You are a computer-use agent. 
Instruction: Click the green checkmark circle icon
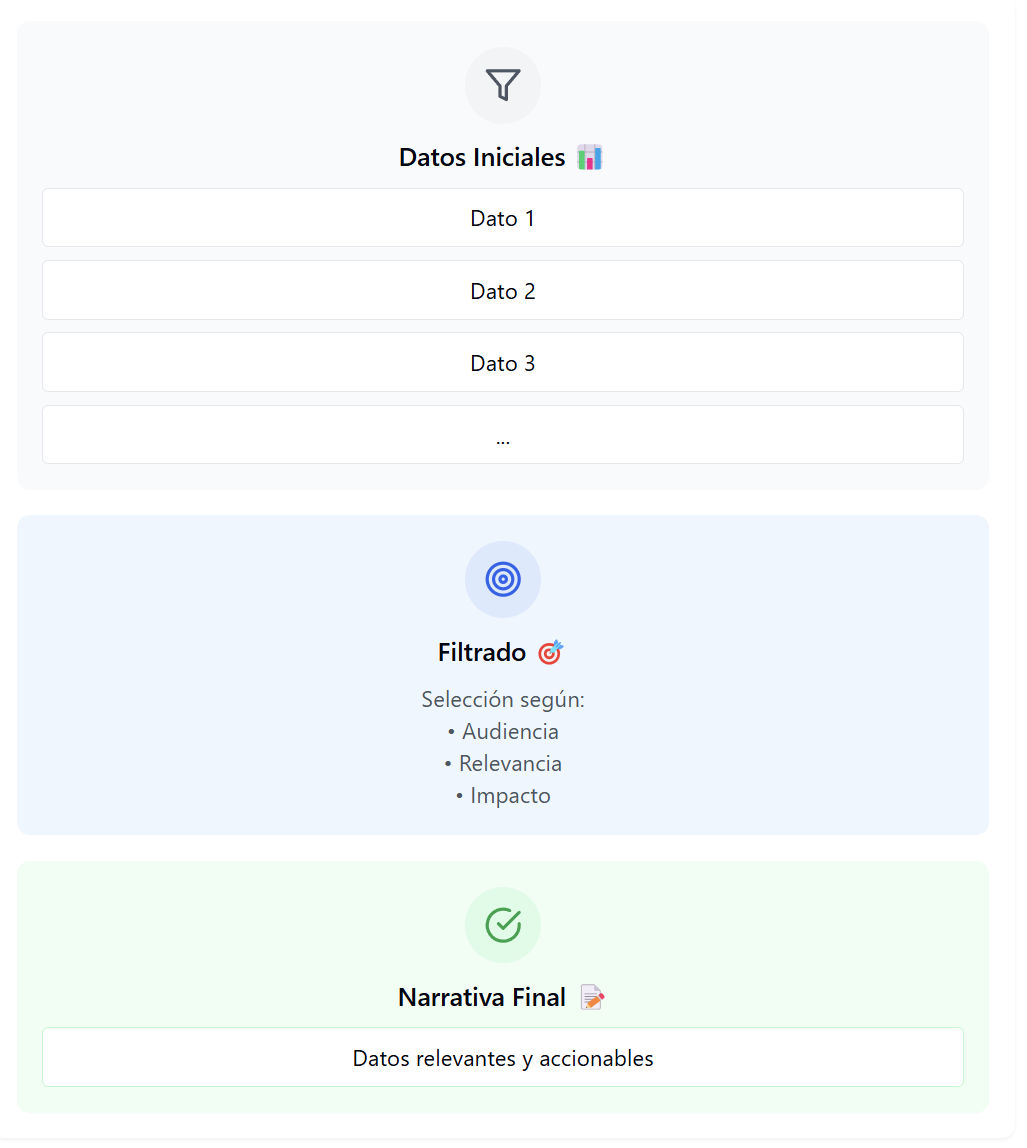pos(503,925)
